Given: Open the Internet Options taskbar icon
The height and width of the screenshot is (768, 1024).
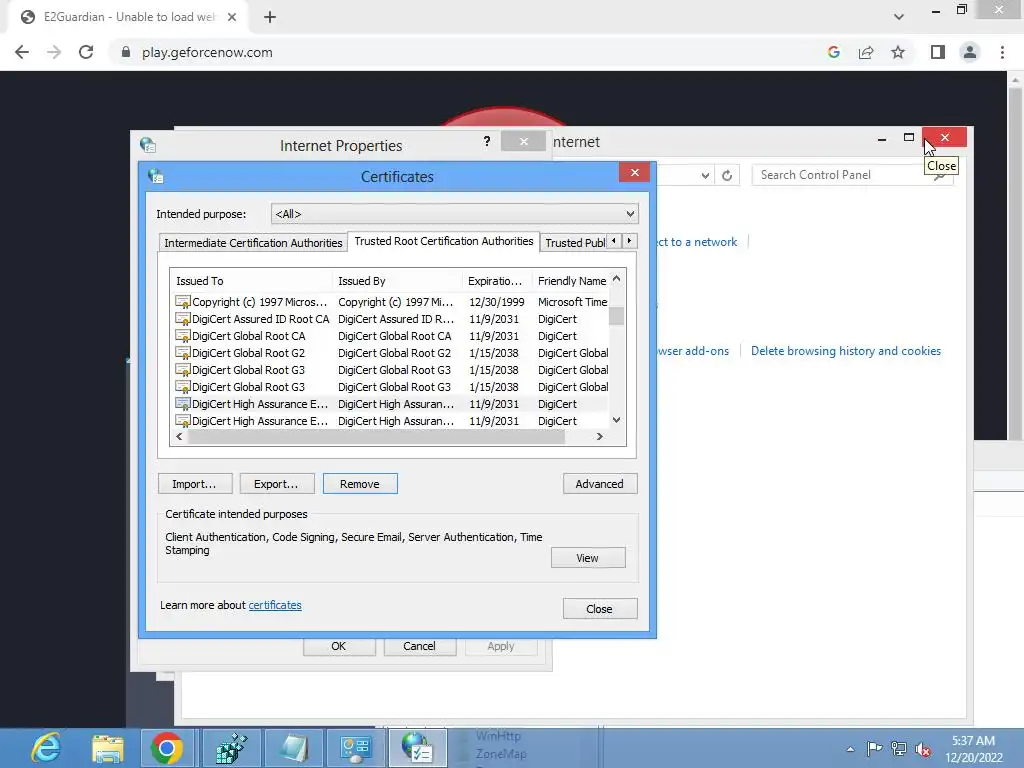Looking at the screenshot, I should [418, 748].
